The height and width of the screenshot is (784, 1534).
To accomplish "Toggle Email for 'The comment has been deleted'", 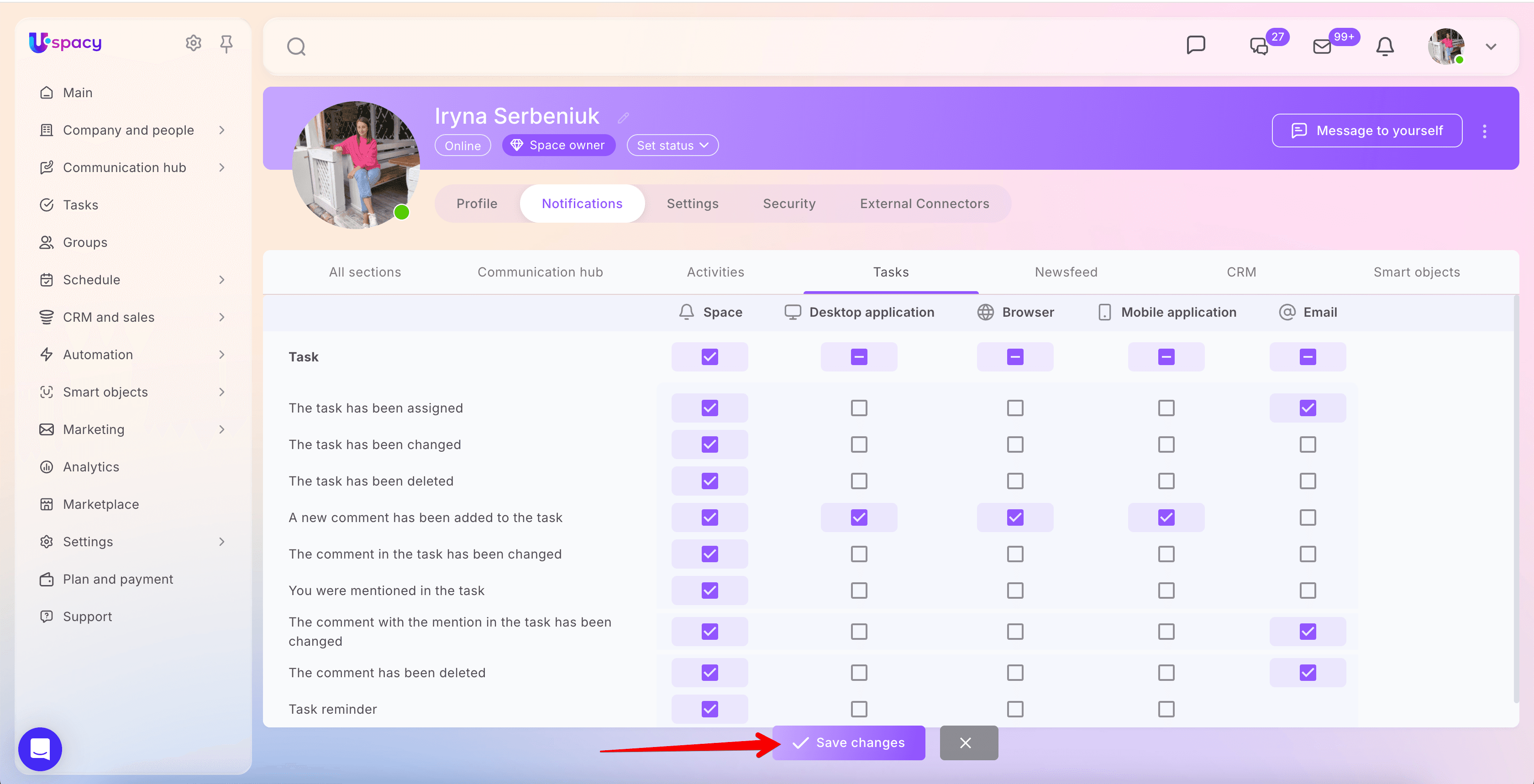I will click(1307, 673).
